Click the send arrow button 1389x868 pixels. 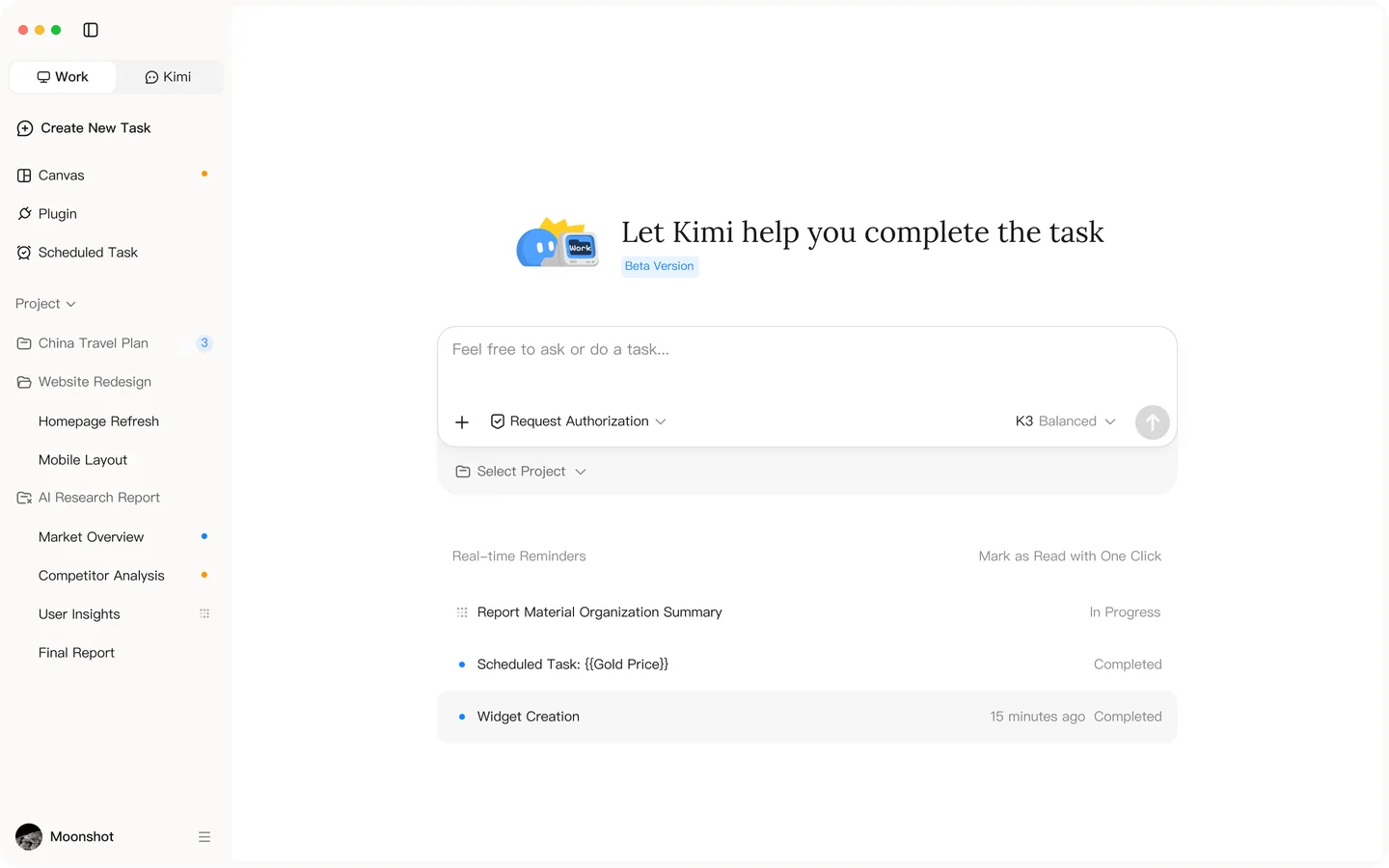[x=1152, y=422]
